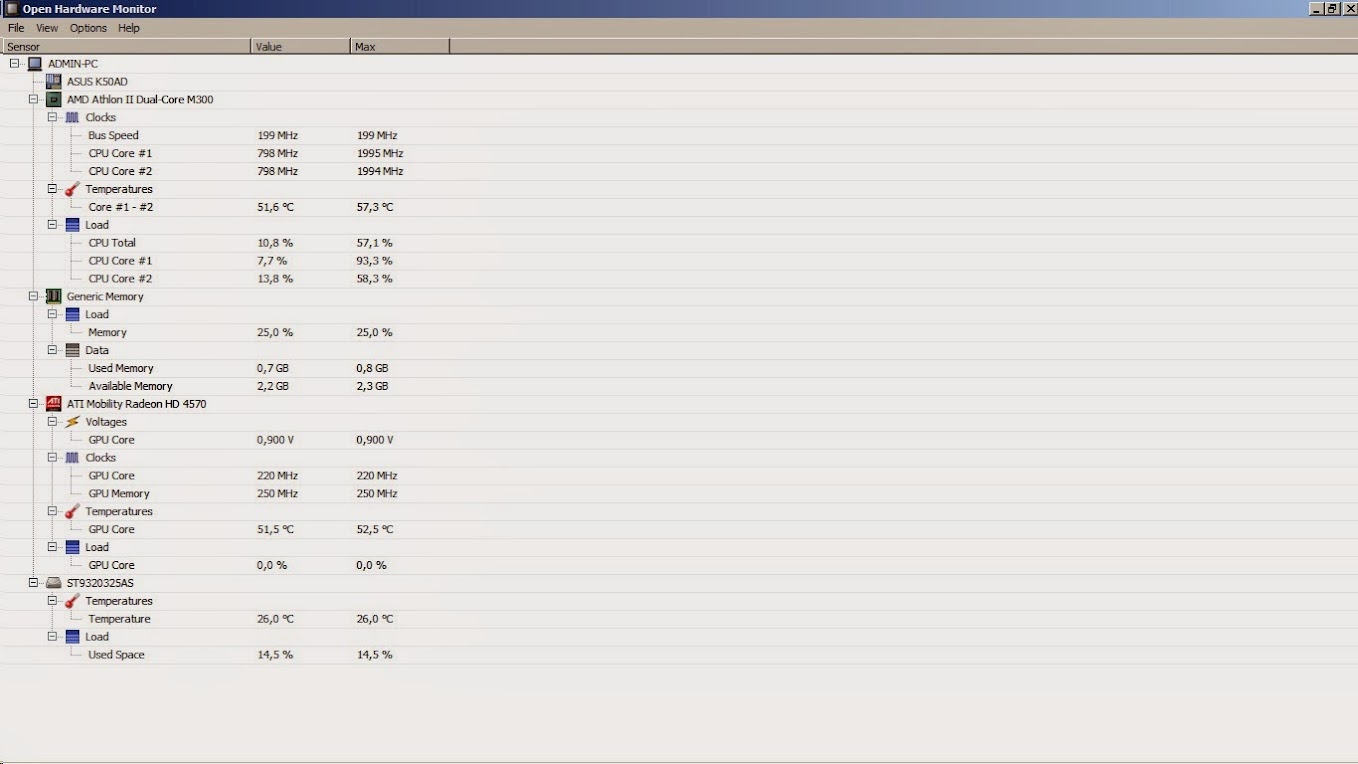Viewport: 1358px width, 764px height.
Task: Click the thermometer icon under ST9320325AS
Action: pos(72,601)
